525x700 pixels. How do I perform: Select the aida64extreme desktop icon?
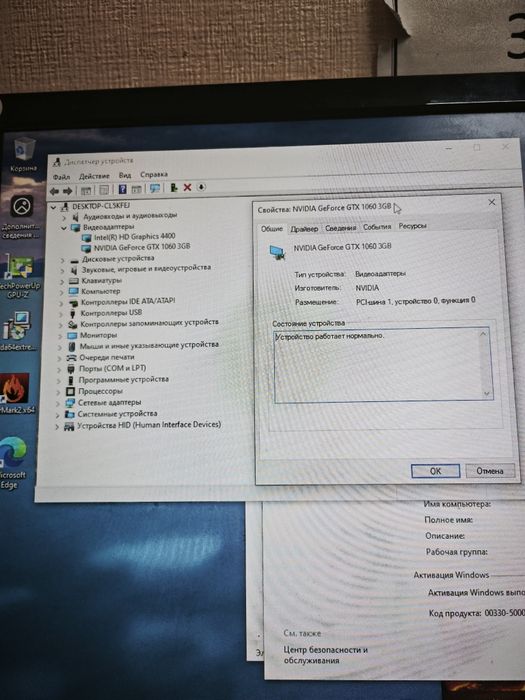pyautogui.click(x=17, y=331)
